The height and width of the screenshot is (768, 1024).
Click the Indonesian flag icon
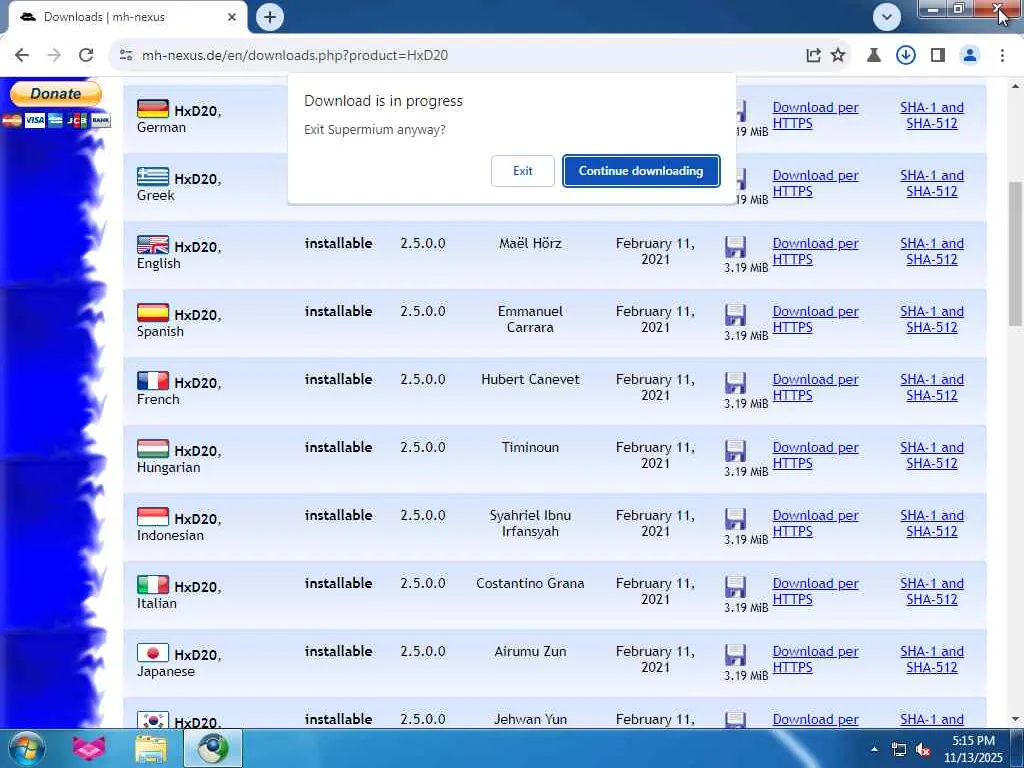[x=153, y=516]
